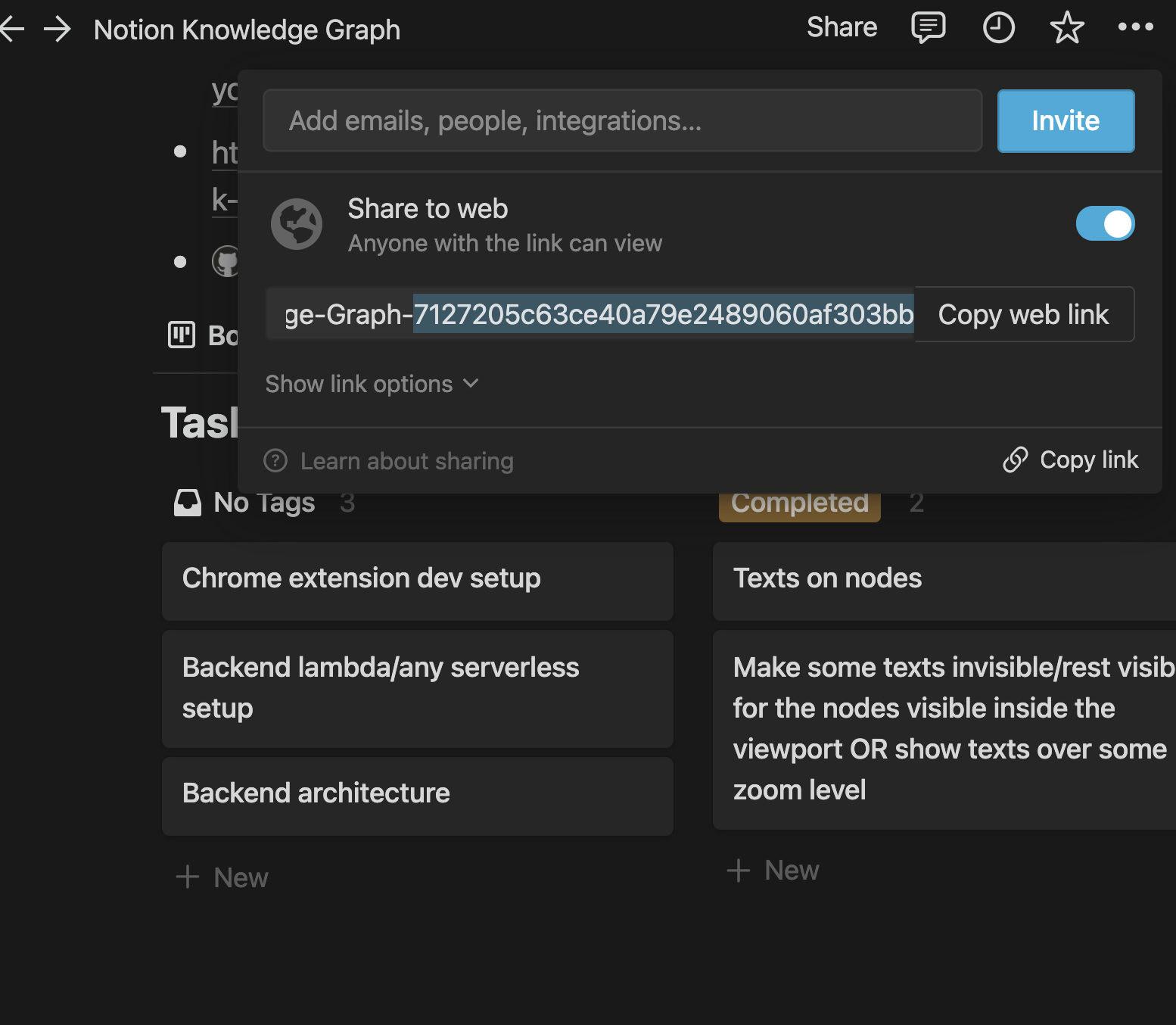Click the No Tags inbox icon
1176x1025 pixels.
(188, 503)
